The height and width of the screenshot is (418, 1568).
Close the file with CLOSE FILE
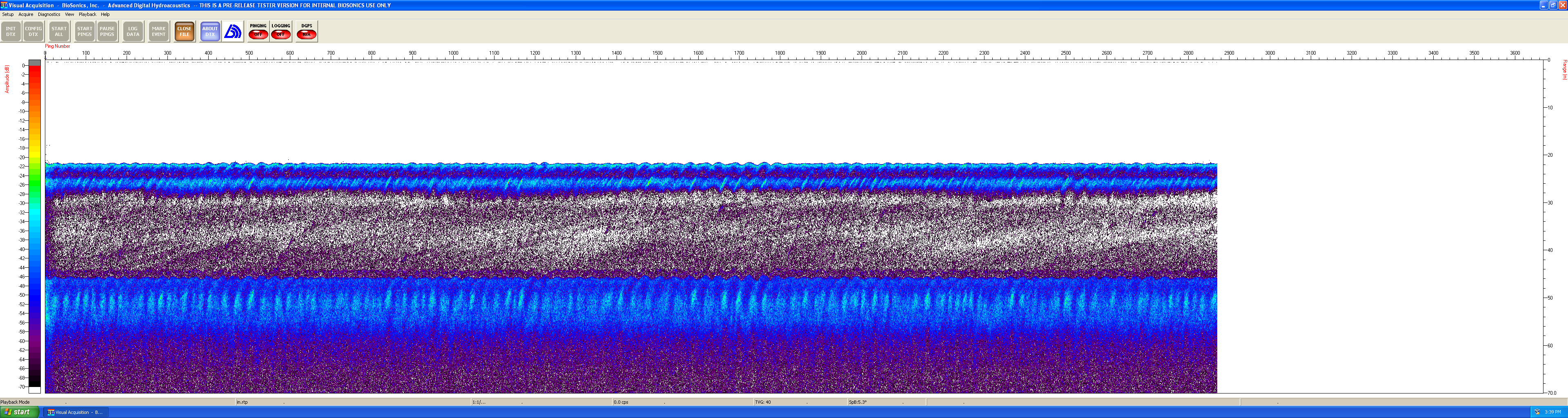coord(185,31)
